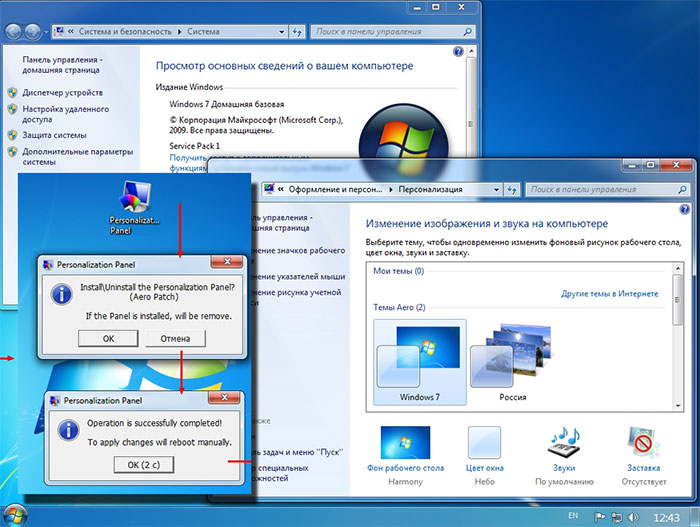Select Система и безопасность breadcrumb

[125, 32]
